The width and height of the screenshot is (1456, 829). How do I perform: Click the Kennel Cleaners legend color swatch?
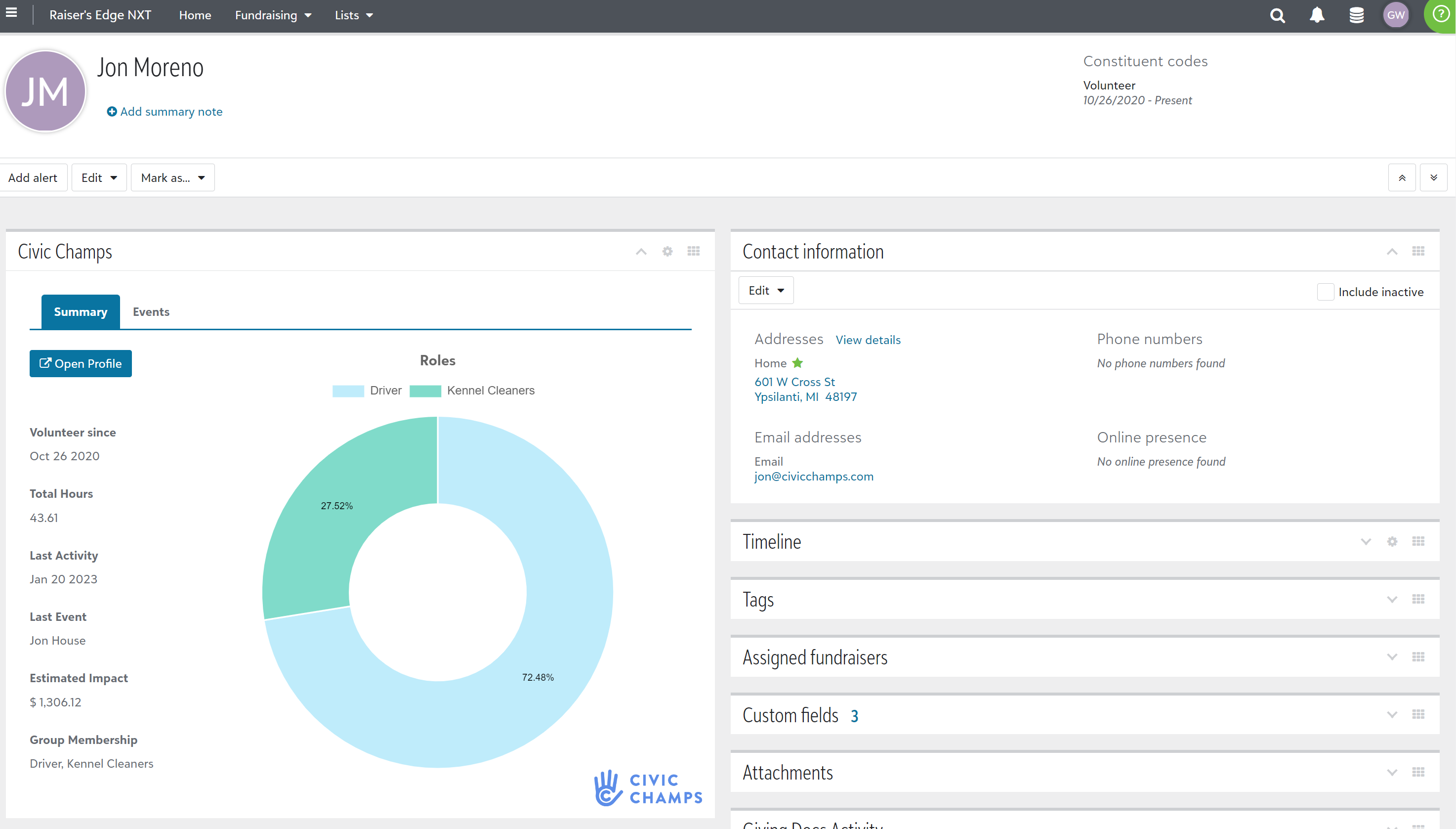pyautogui.click(x=425, y=391)
